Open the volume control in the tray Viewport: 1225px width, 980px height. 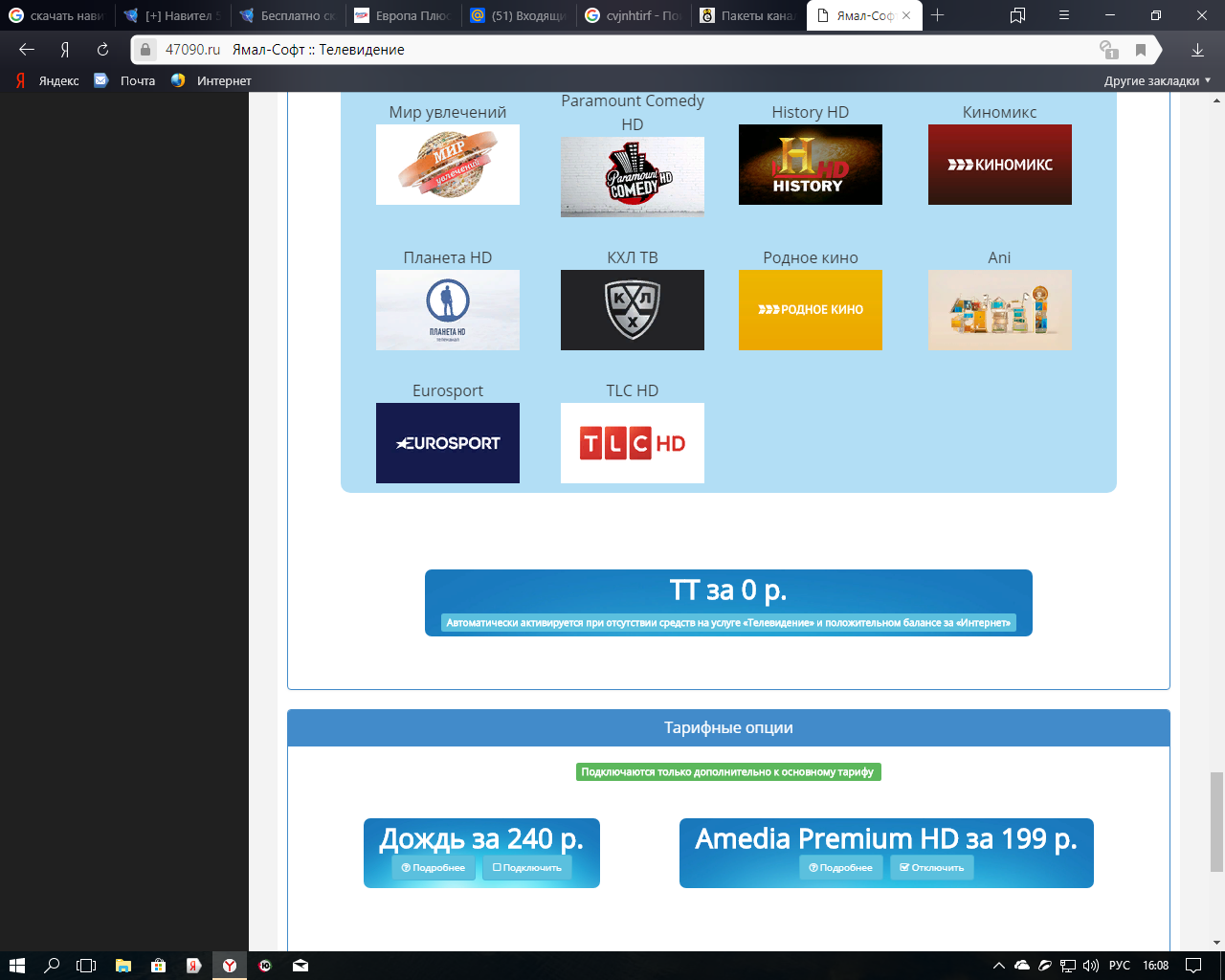(1091, 966)
